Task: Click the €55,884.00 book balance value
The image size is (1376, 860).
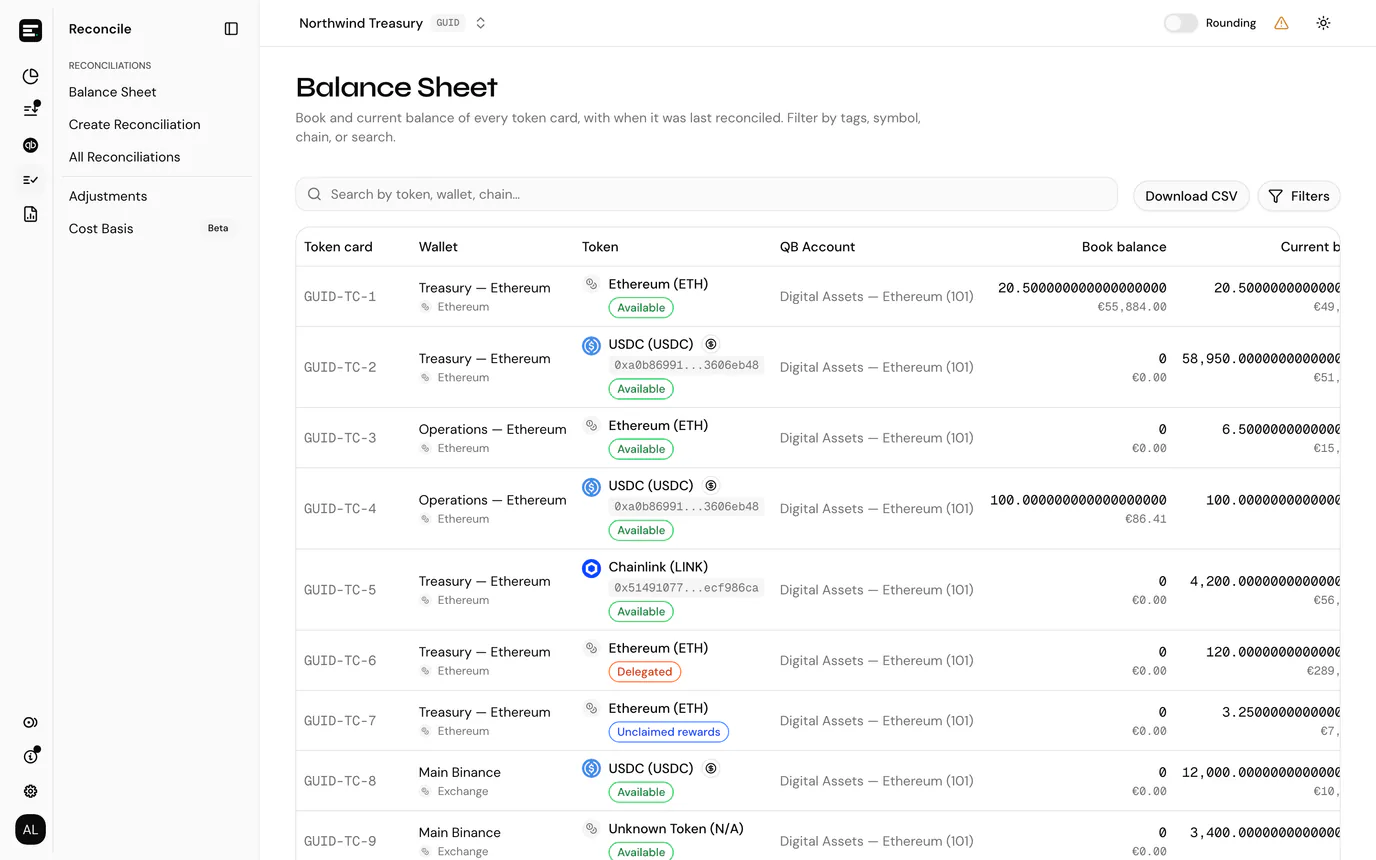Action: point(1132,307)
